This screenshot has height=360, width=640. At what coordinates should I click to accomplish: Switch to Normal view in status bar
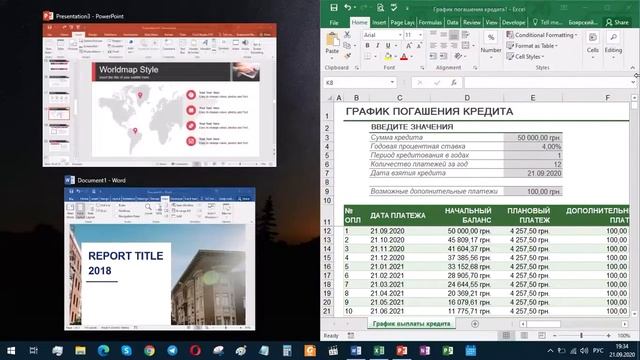point(506,336)
